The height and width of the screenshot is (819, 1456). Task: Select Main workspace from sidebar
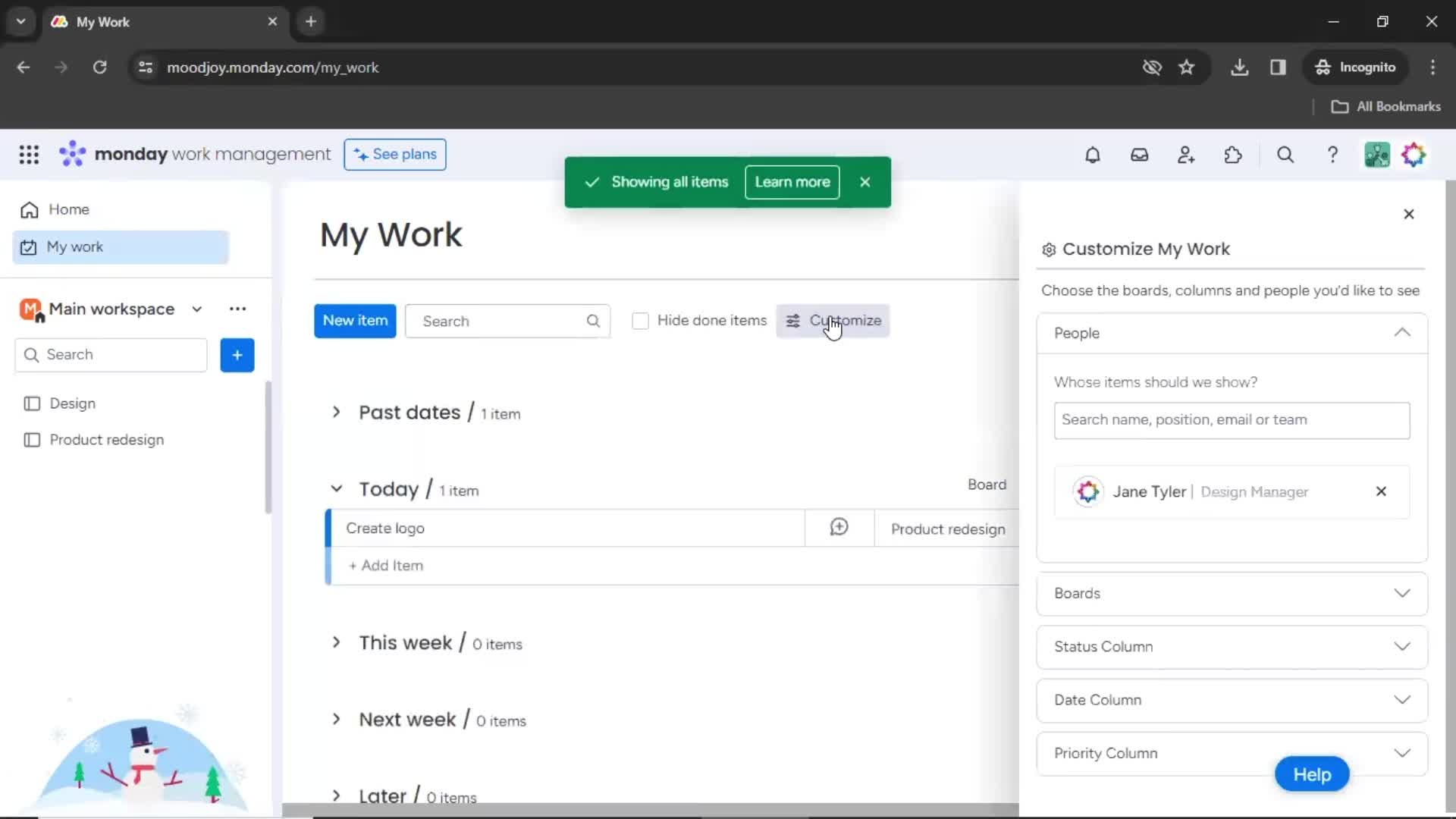pos(110,308)
